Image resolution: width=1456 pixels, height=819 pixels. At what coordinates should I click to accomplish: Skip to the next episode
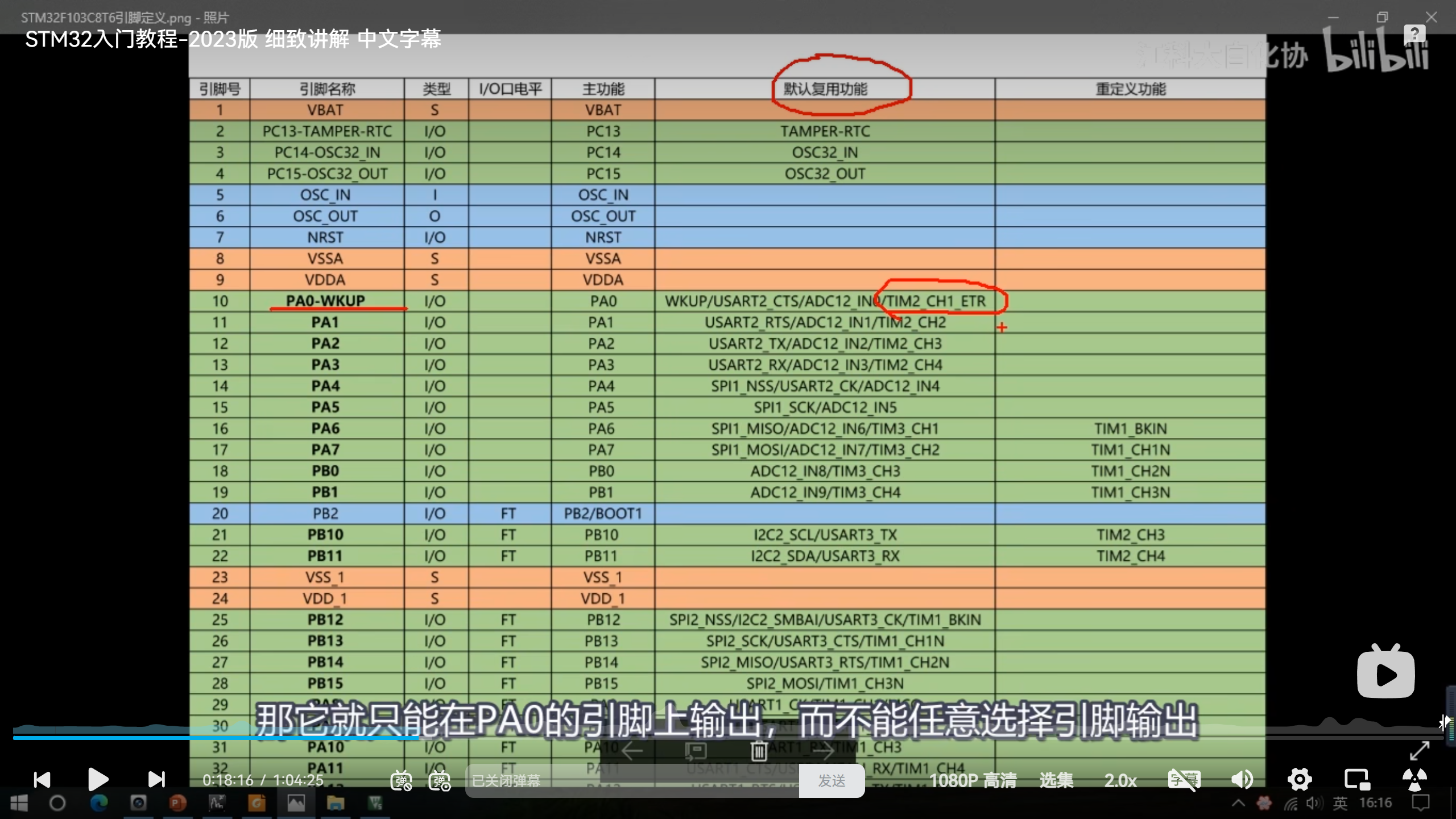pos(156,779)
